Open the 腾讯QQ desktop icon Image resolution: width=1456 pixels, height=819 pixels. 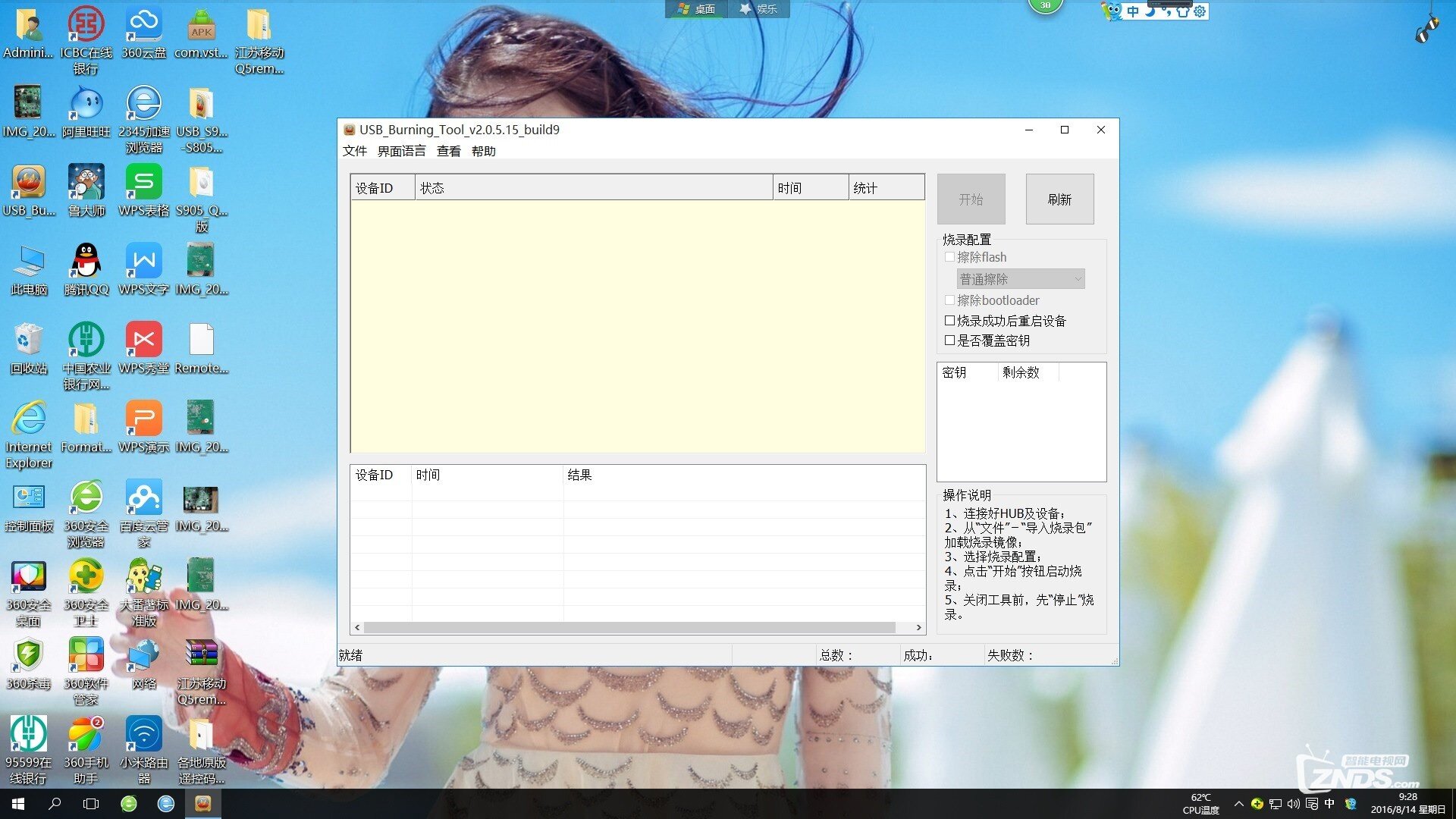pos(86,269)
